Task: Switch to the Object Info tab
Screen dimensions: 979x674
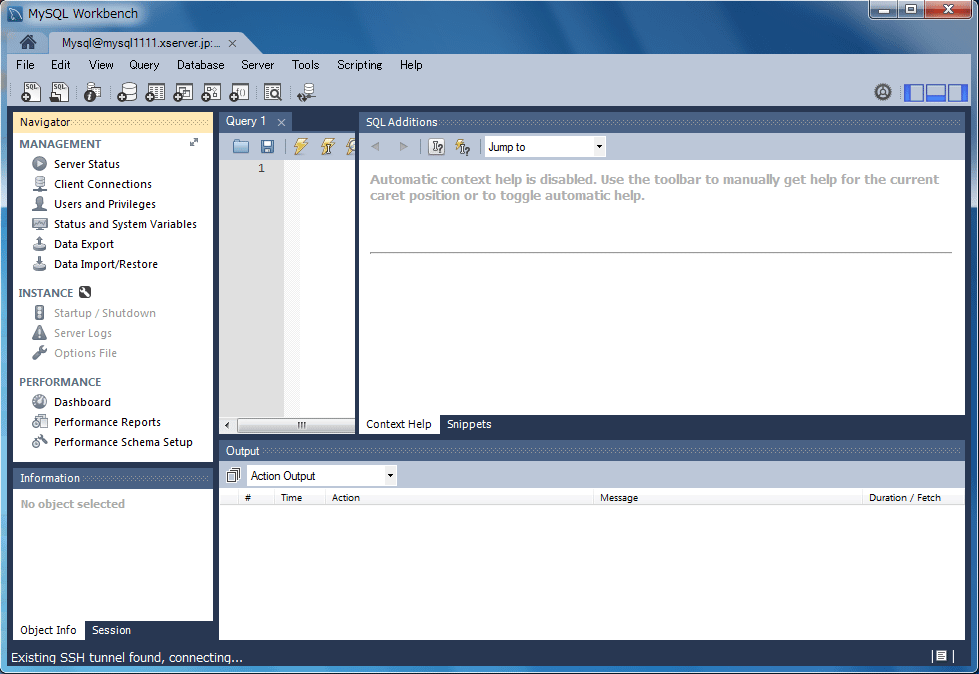Action: click(48, 630)
